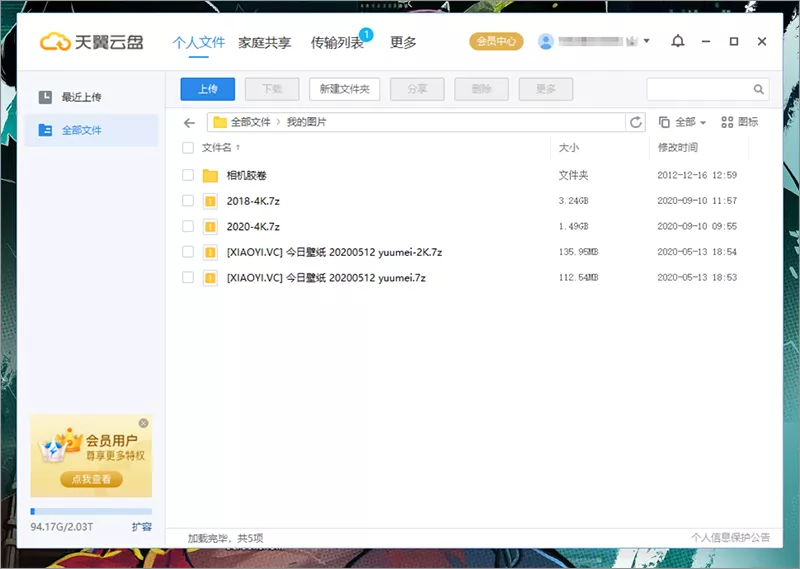This screenshot has height=569, width=800.
Task: Select the 相机胶卷 folder name
Action: pos(246,176)
